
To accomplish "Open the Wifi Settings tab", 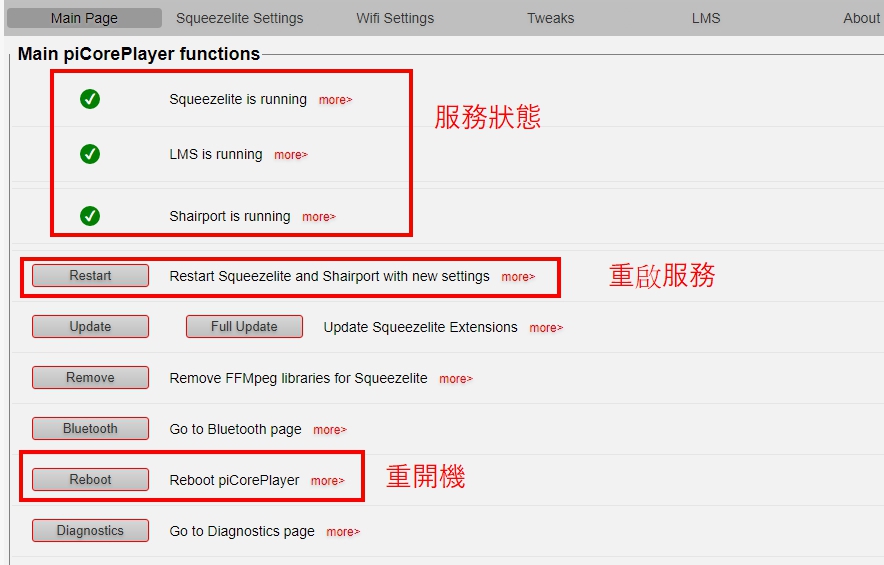I will coord(395,18).
